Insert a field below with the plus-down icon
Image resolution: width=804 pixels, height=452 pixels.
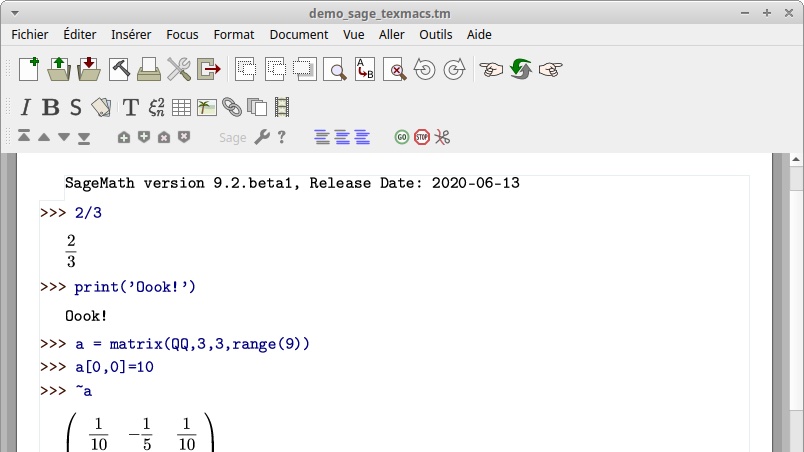[x=144, y=137]
